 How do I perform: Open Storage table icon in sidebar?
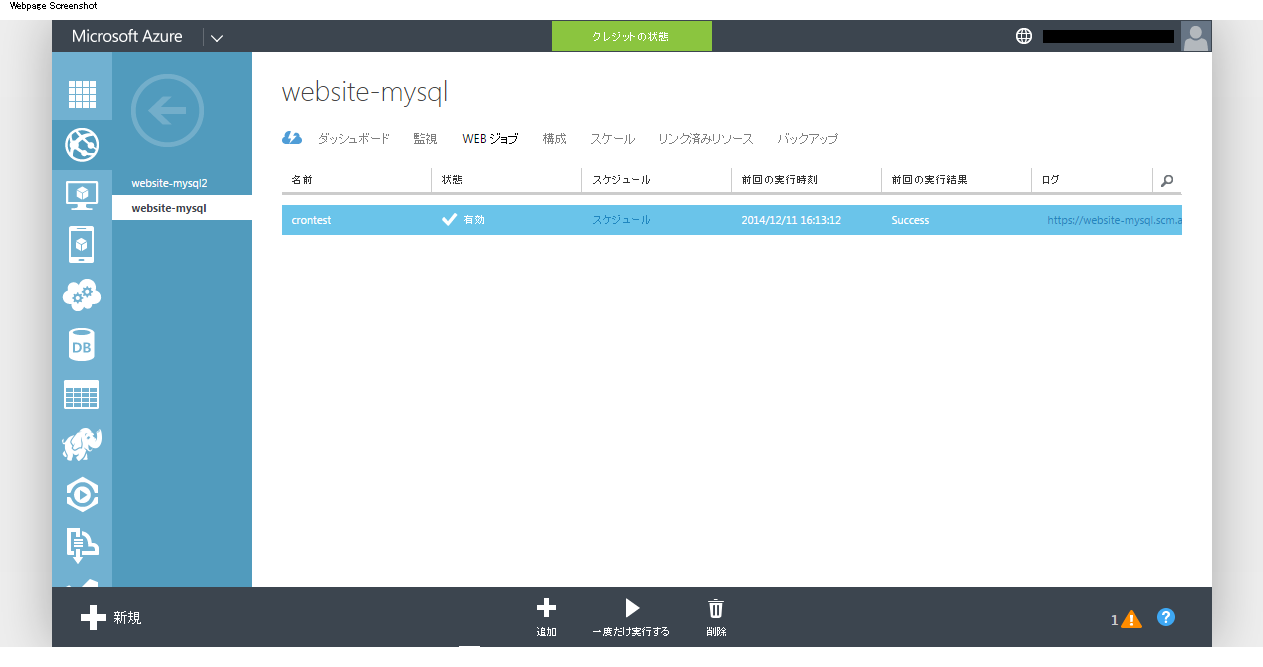(82, 395)
